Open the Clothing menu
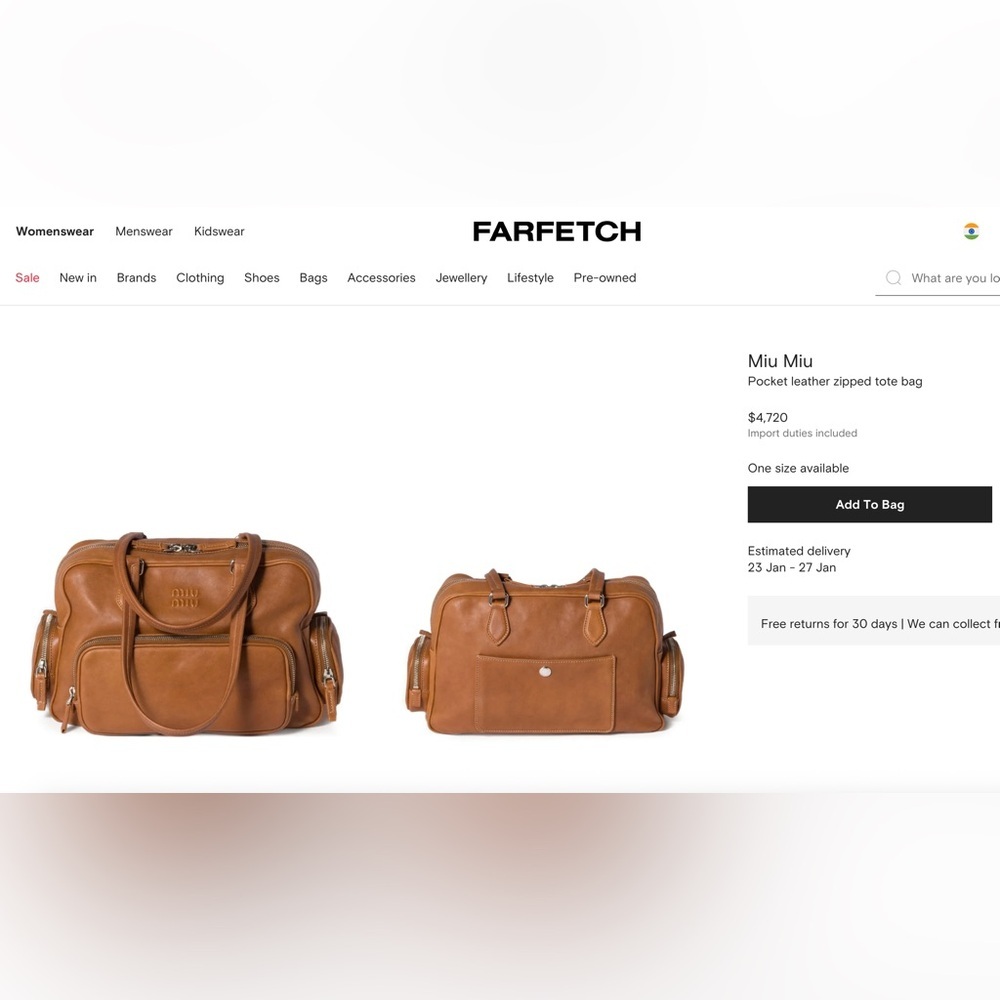This screenshot has height=1000, width=1000. tap(200, 277)
